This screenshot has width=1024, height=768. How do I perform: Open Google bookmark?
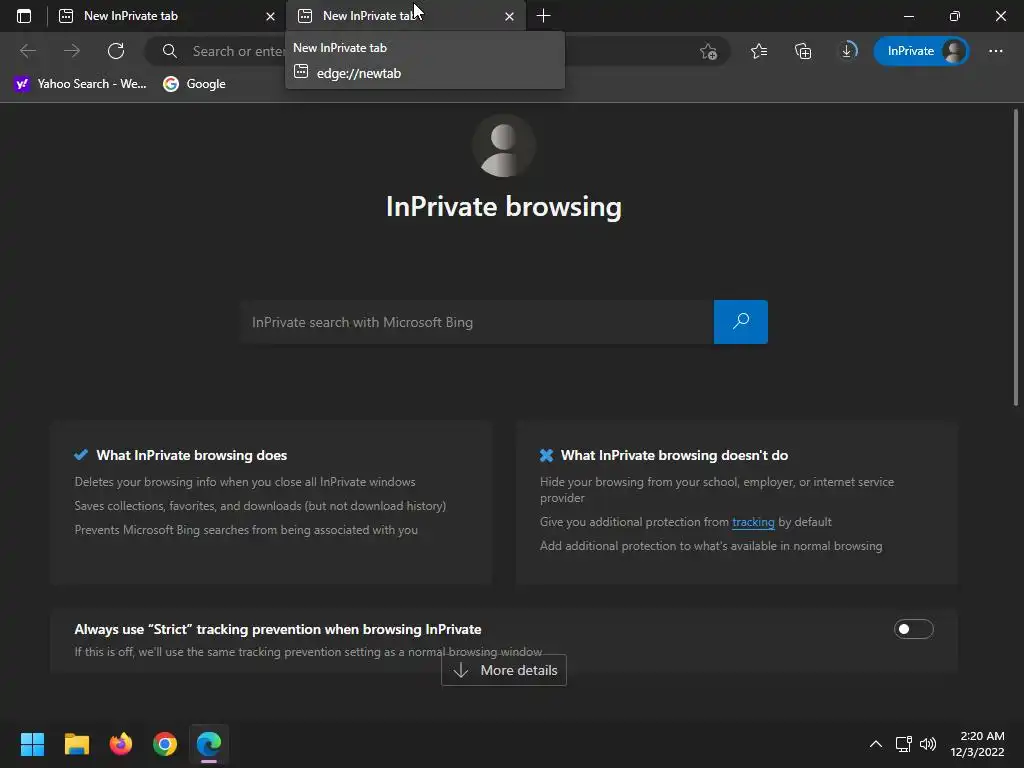[195, 84]
